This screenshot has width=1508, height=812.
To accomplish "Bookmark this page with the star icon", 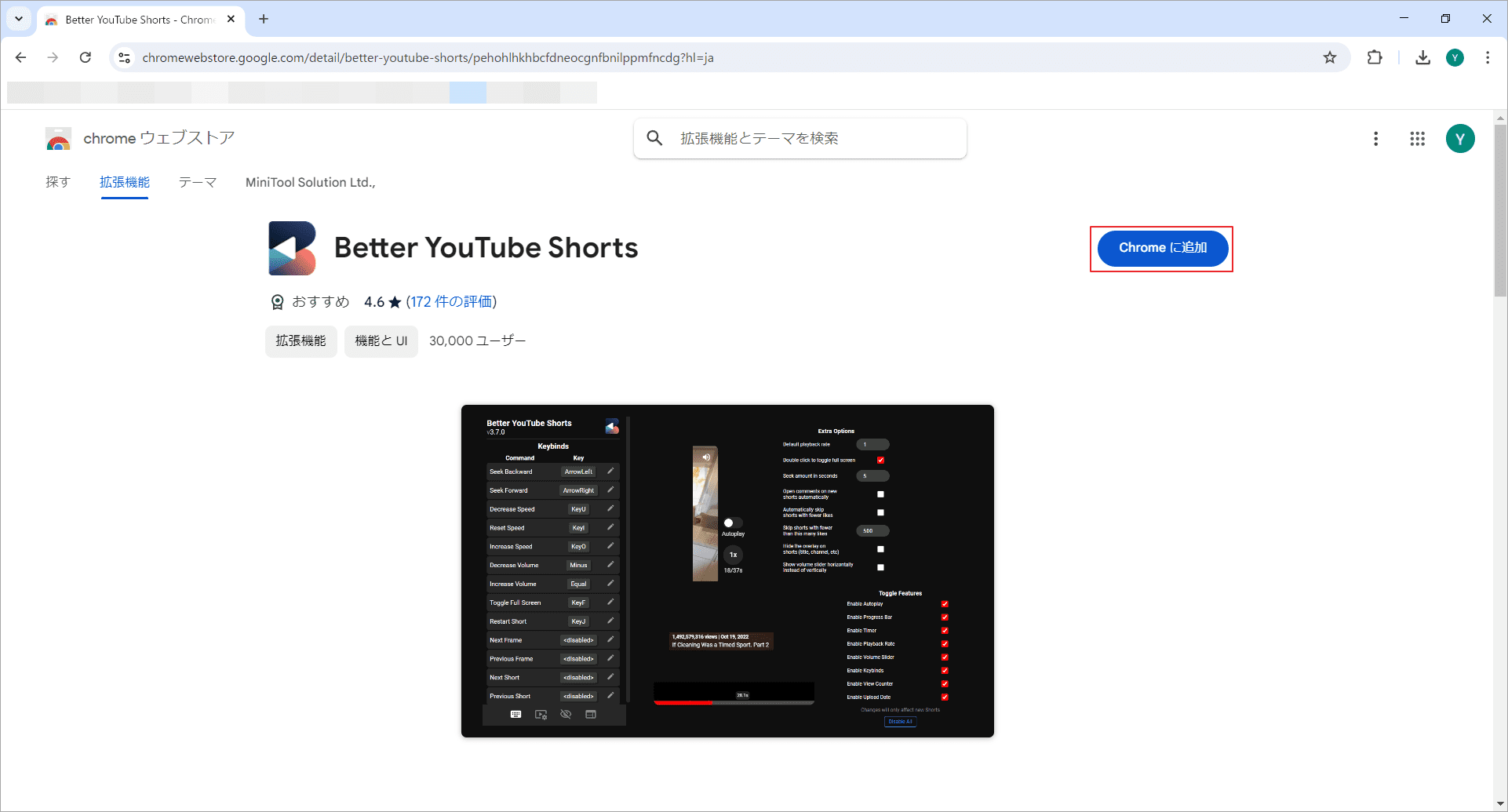I will click(1330, 57).
